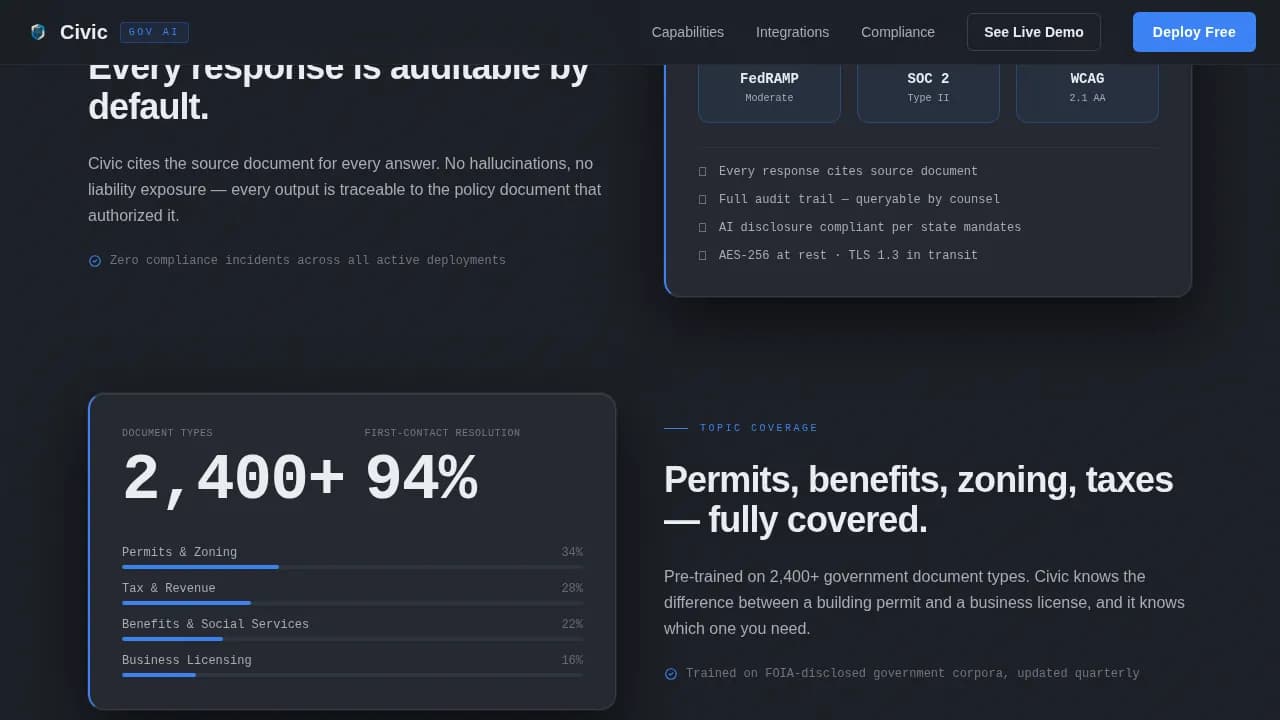Open the Integrations nav link
The height and width of the screenshot is (720, 1280).
[792, 32]
